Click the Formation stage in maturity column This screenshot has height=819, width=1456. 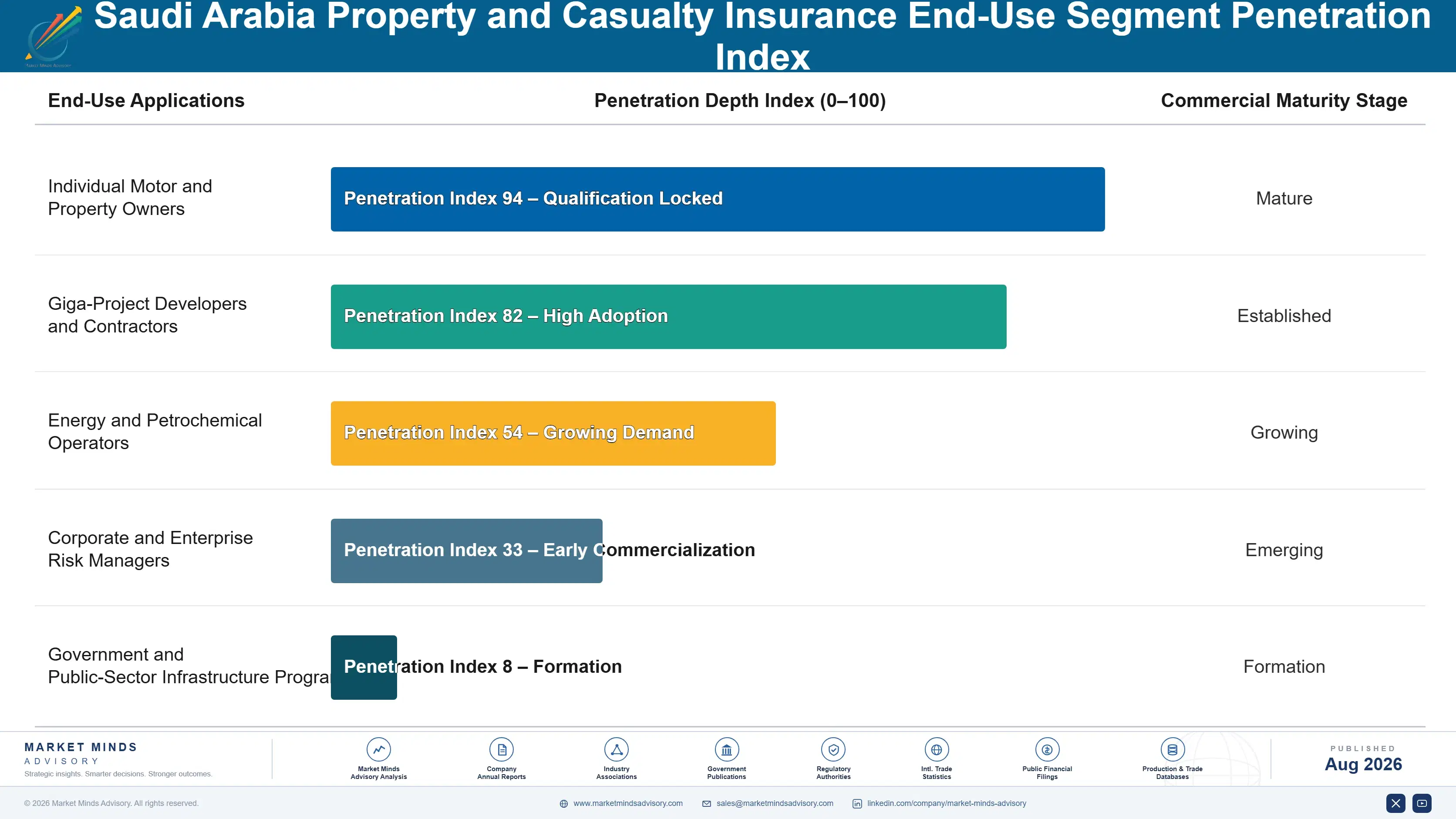click(x=1284, y=667)
